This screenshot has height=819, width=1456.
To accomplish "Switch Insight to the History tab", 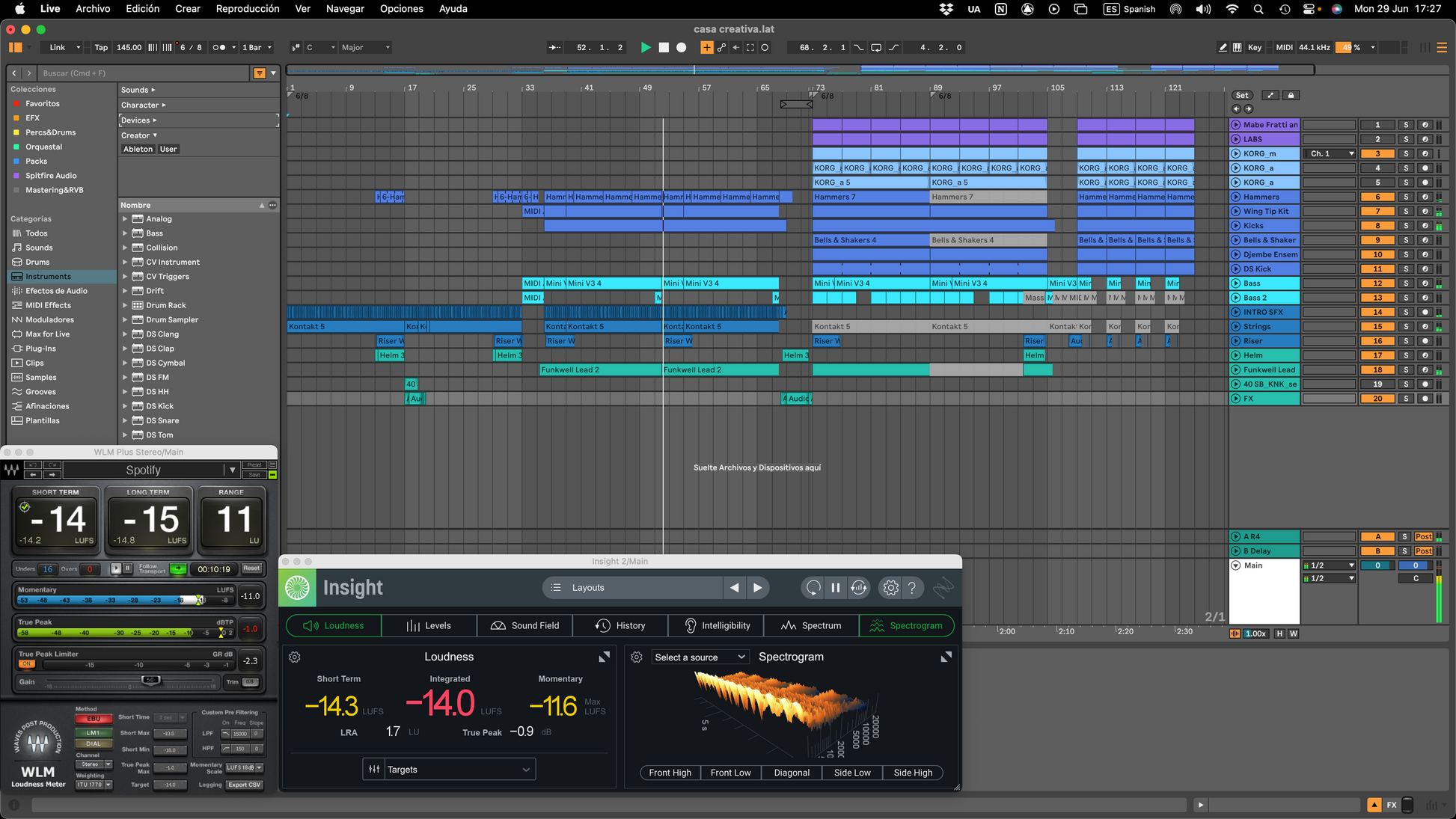I will (620, 625).
